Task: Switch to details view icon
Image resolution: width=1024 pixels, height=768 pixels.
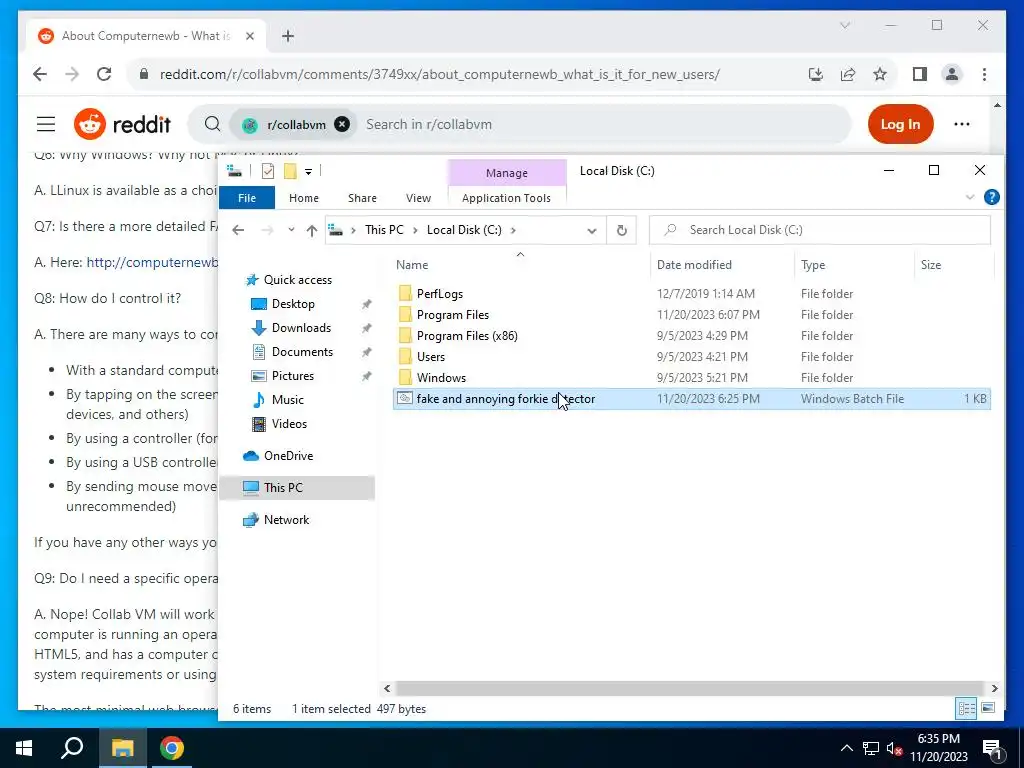Action: pyautogui.click(x=967, y=708)
